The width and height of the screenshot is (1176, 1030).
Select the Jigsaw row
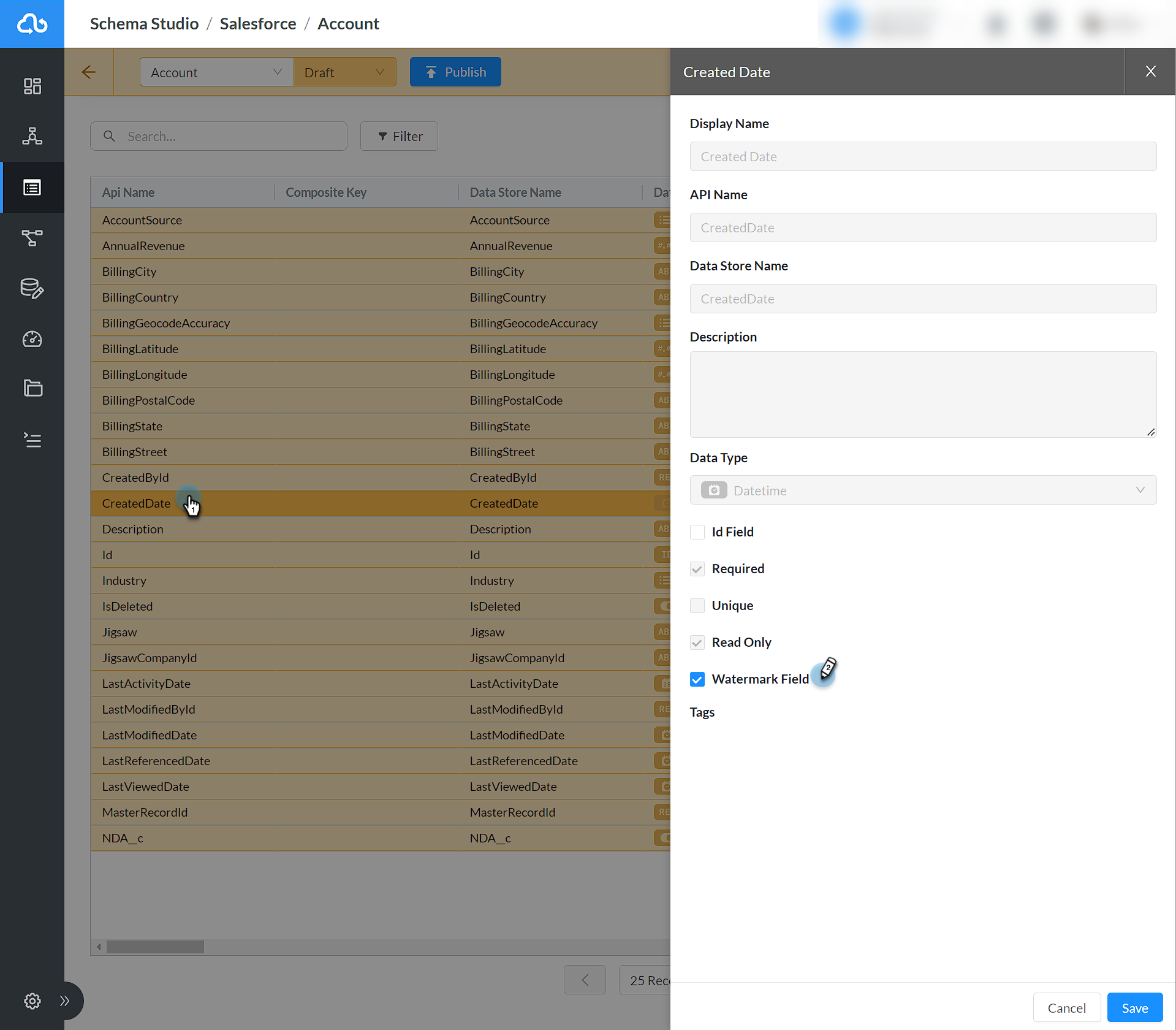[381, 632]
